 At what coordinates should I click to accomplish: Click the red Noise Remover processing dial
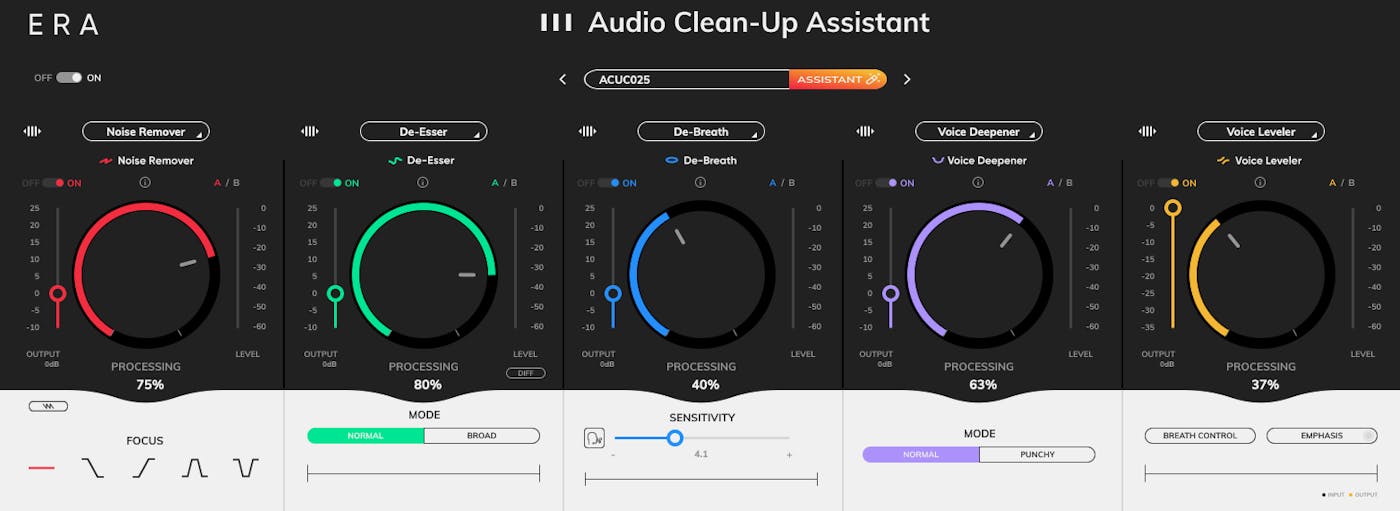(146, 273)
